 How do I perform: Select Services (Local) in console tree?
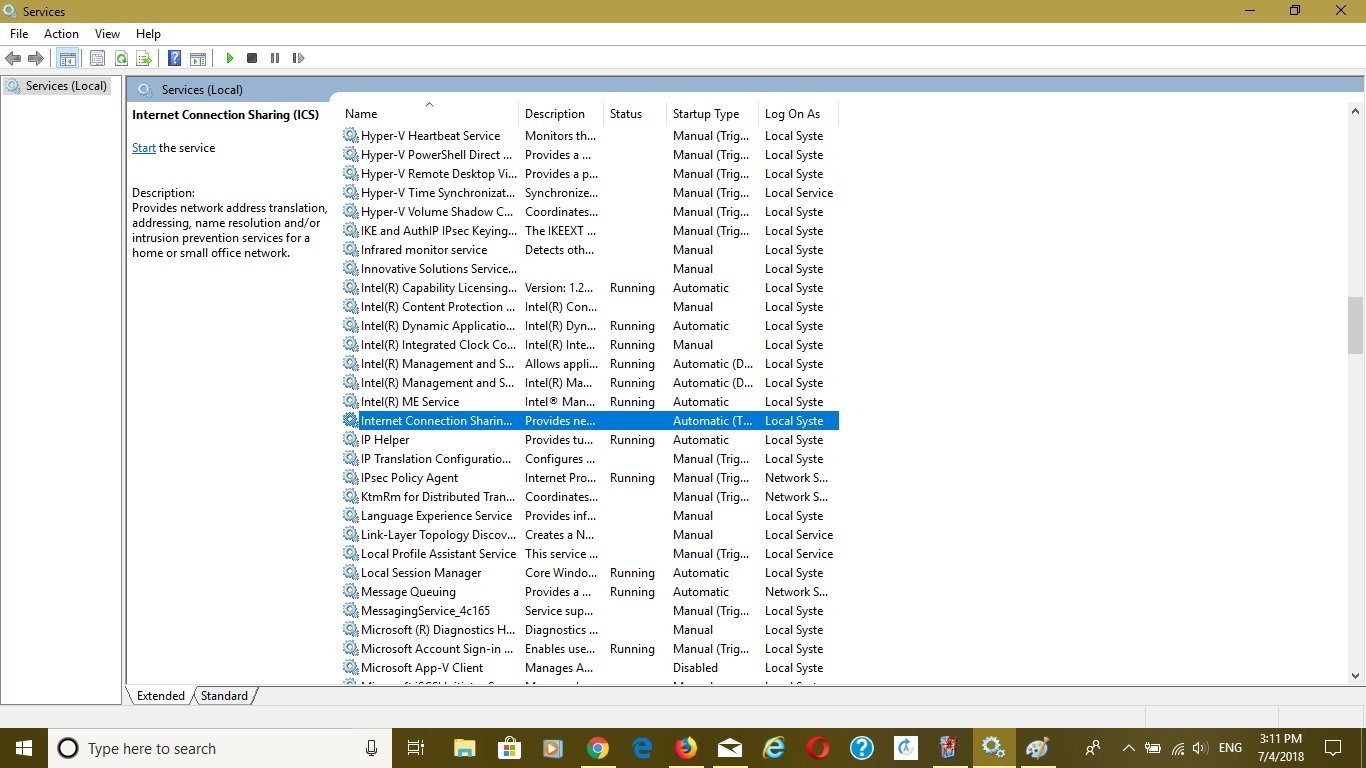[57, 86]
